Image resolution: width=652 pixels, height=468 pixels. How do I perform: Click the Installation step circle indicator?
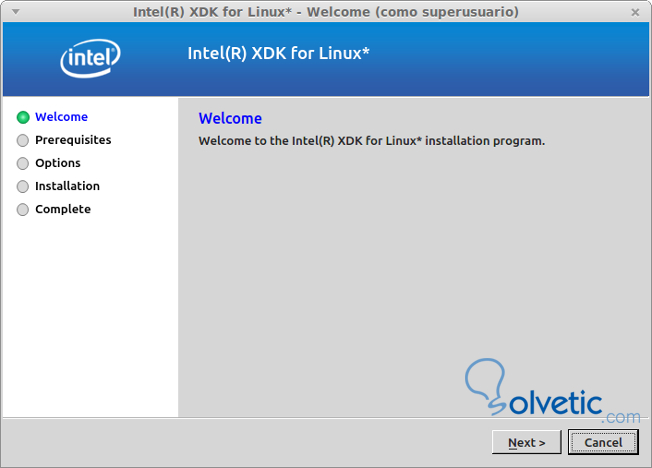point(23,186)
